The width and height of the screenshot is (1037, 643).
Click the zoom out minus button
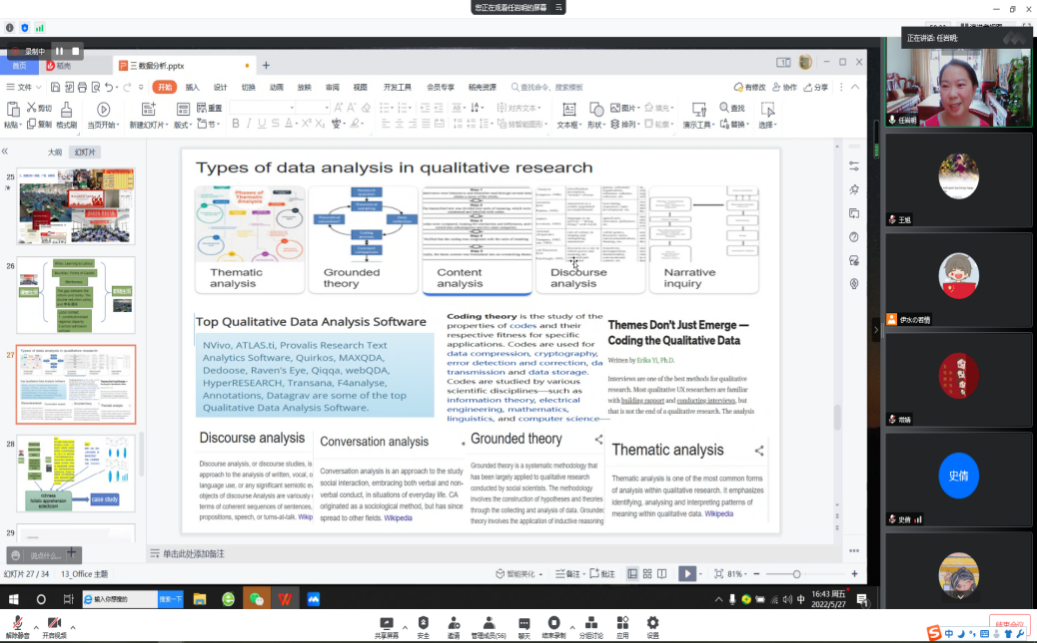click(x=757, y=574)
